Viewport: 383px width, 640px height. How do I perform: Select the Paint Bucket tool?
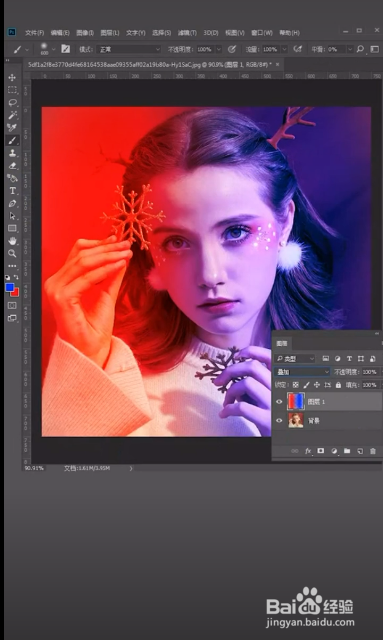12,178
